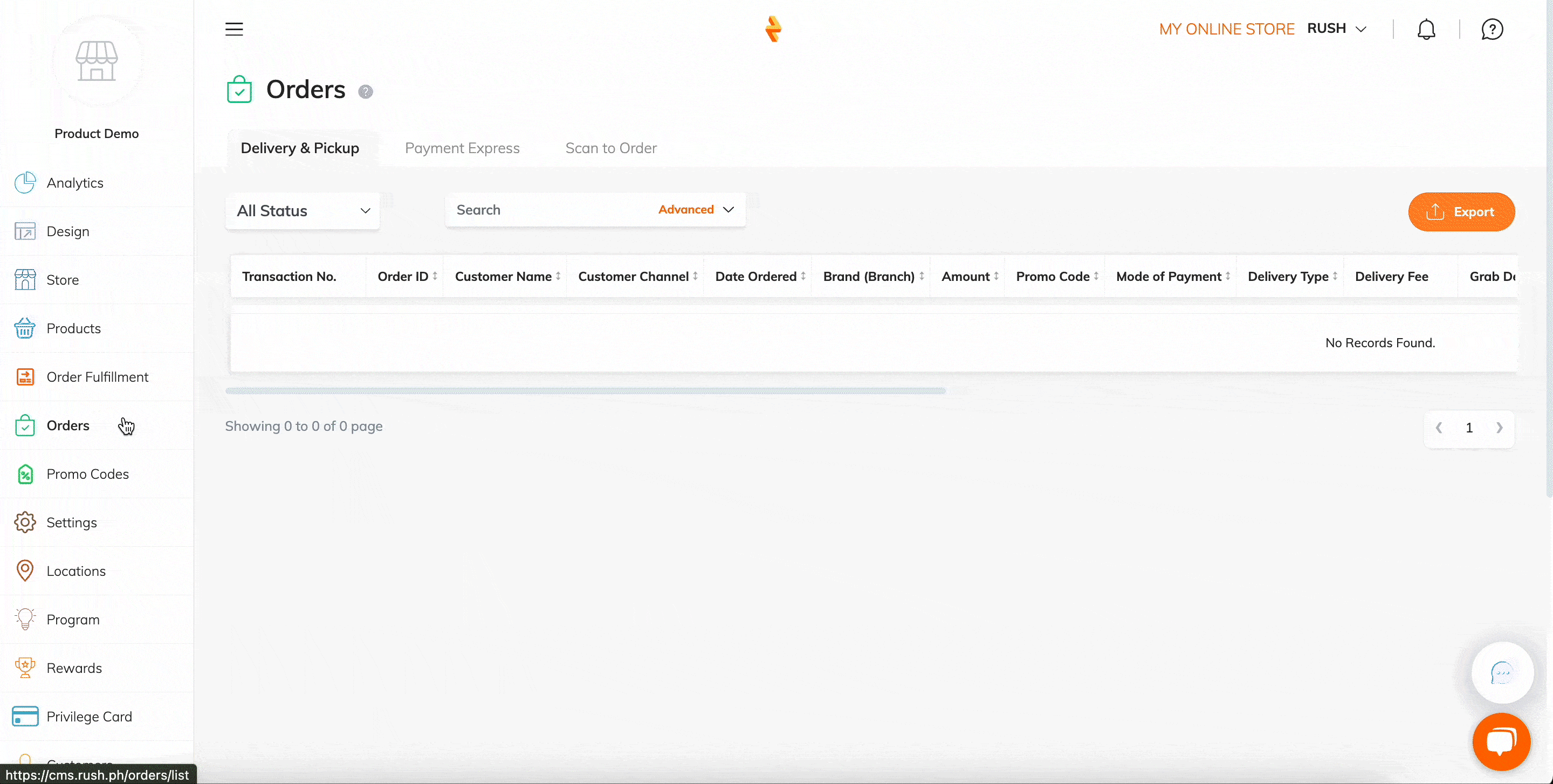The height and width of the screenshot is (784, 1553).
Task: Click the Program lightbulb icon
Action: coord(25,619)
